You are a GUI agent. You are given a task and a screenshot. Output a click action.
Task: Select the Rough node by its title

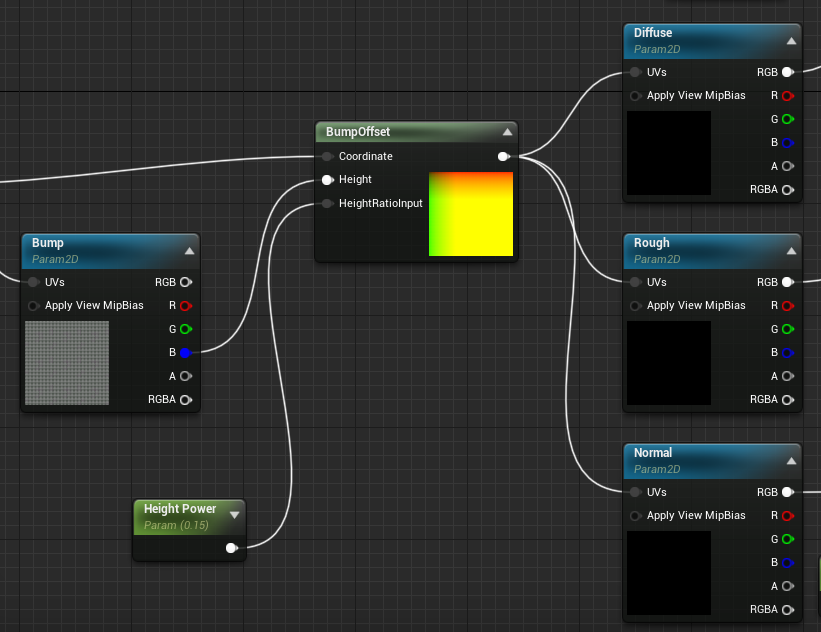pos(652,243)
